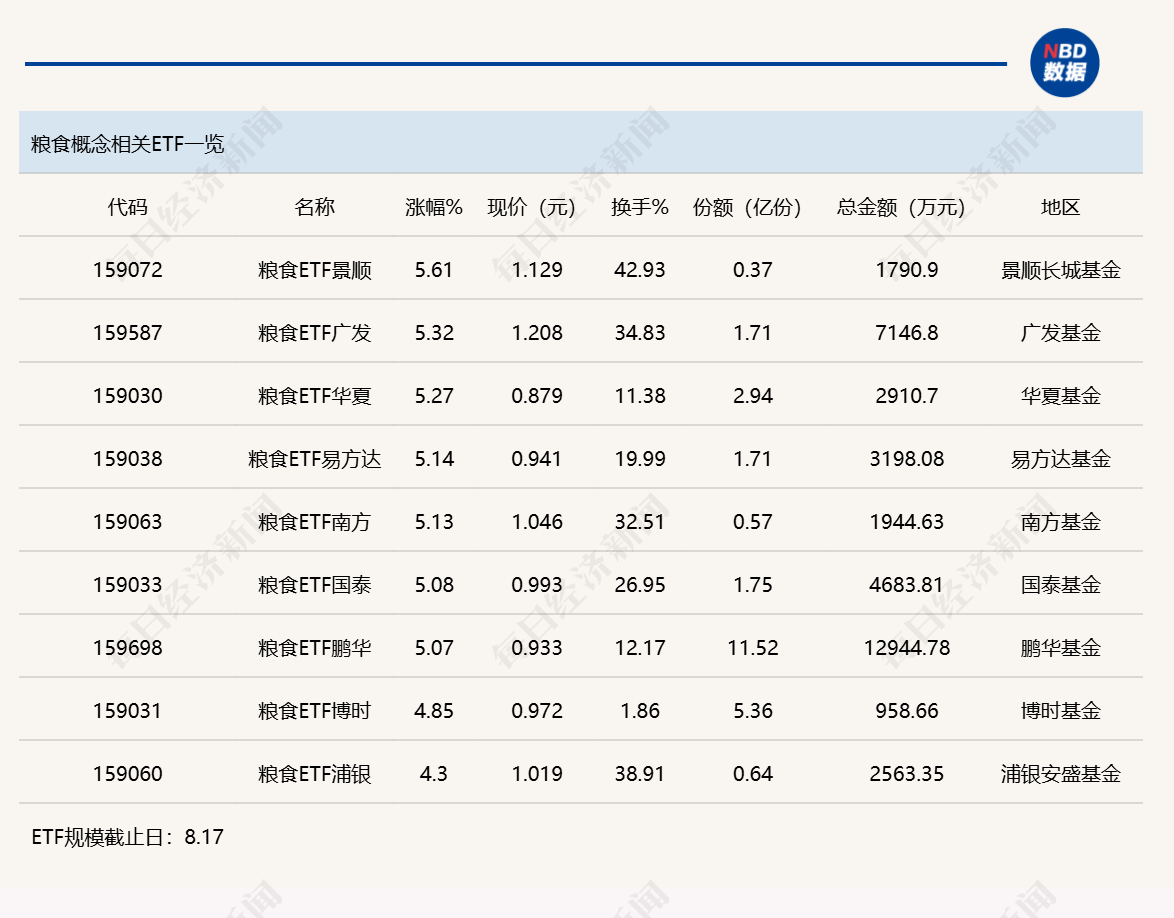Click 景顺长城基金 in the region column
The height and width of the screenshot is (918, 1174).
(1060, 270)
